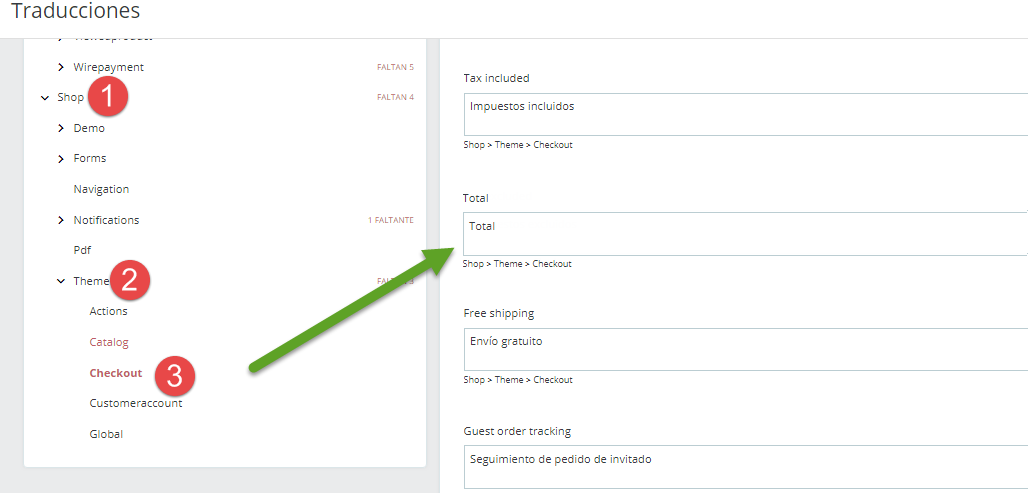The image size is (1028, 493).
Task: Expand the Wirepayment tree node chevron
Action: pos(61,67)
